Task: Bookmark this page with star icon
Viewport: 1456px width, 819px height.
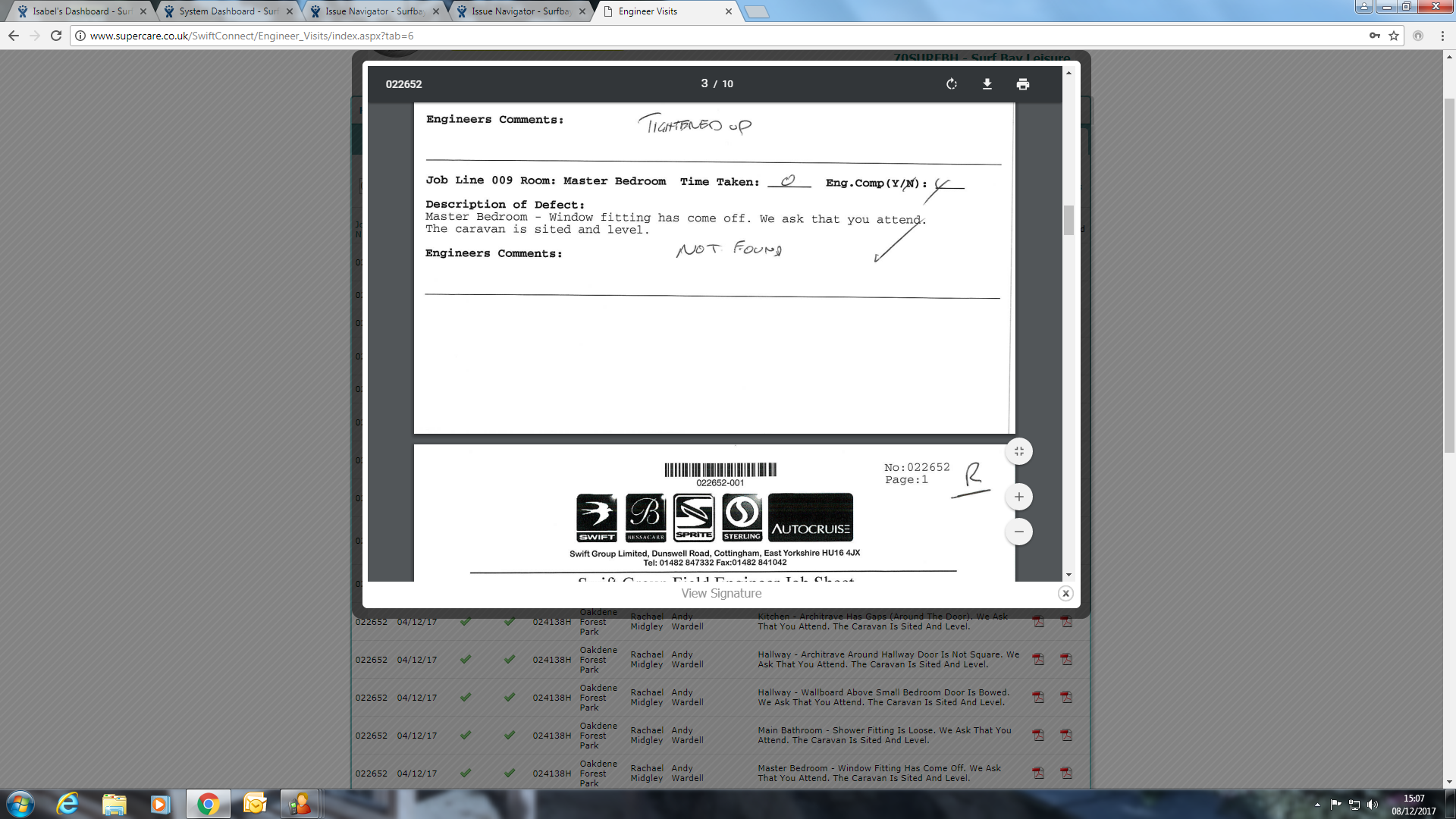Action: point(1394,36)
